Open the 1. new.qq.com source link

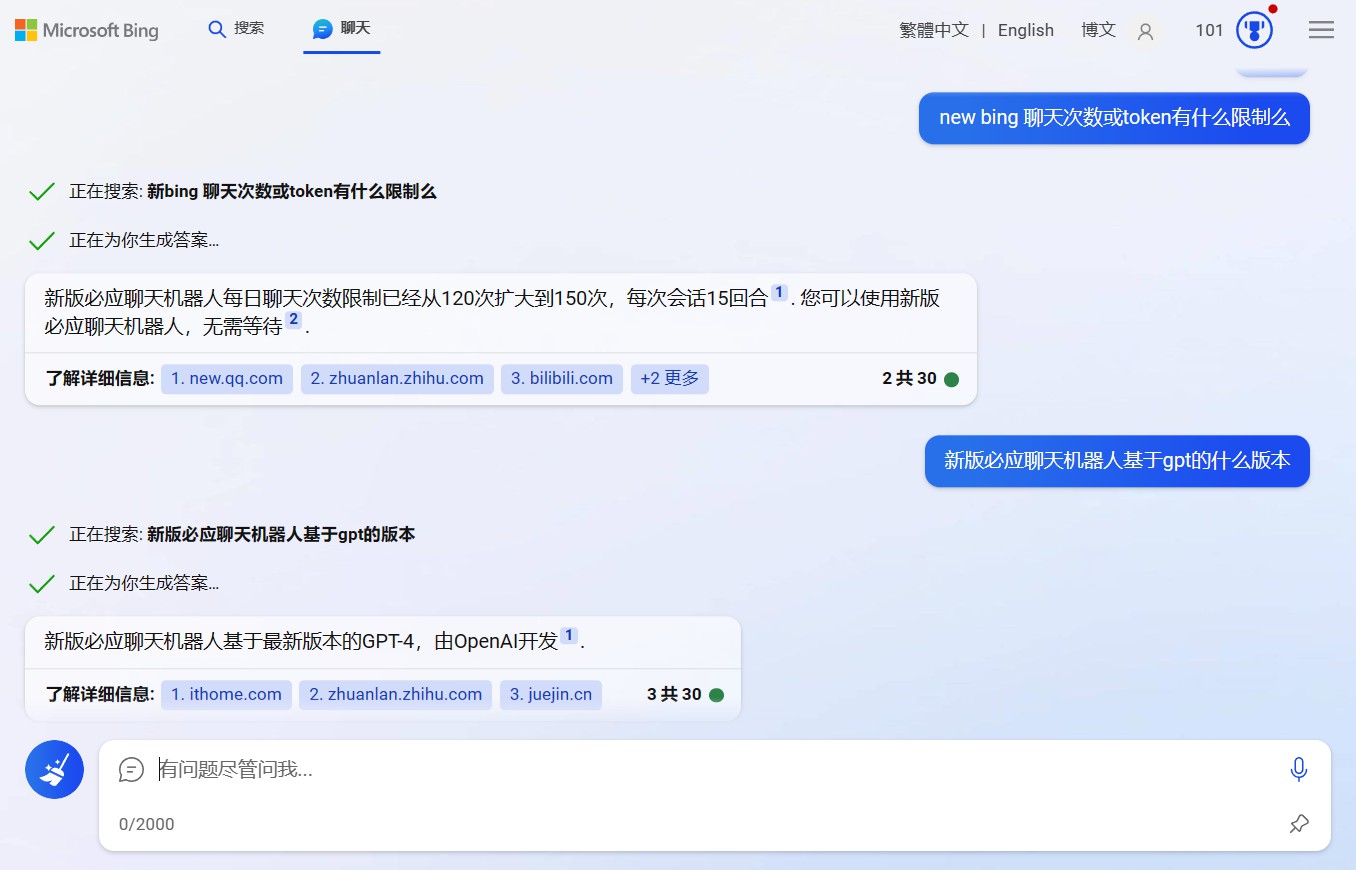(227, 379)
